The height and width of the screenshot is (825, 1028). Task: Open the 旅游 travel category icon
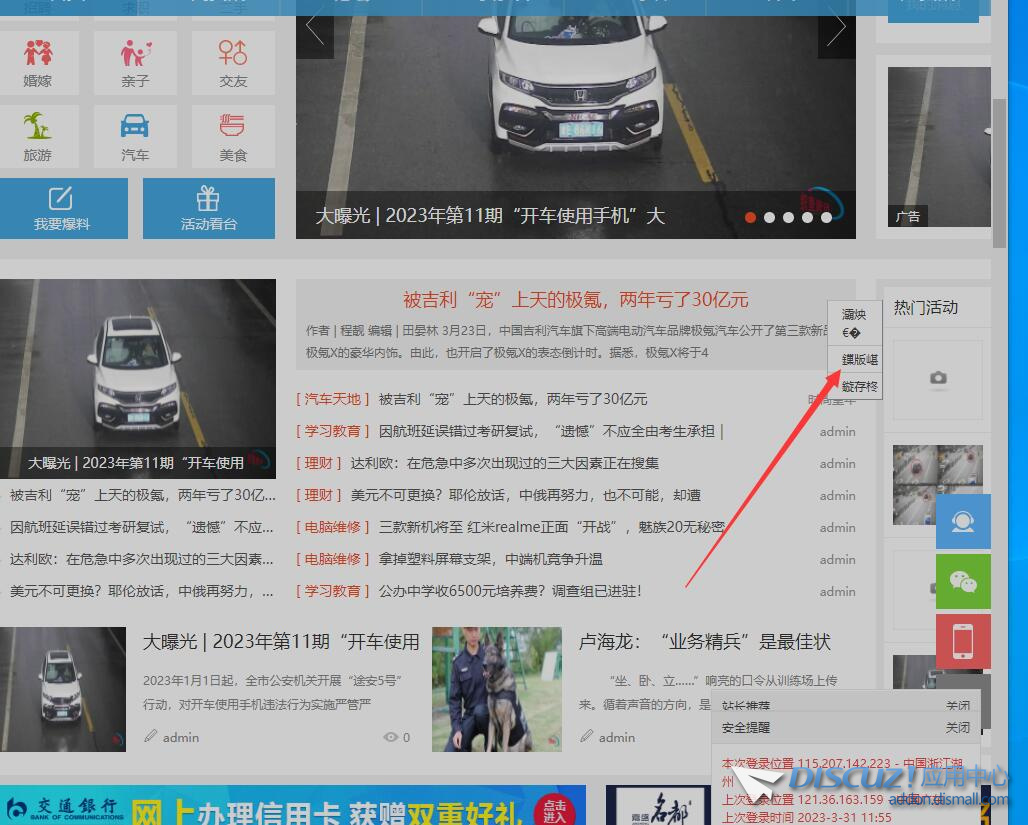click(x=38, y=137)
